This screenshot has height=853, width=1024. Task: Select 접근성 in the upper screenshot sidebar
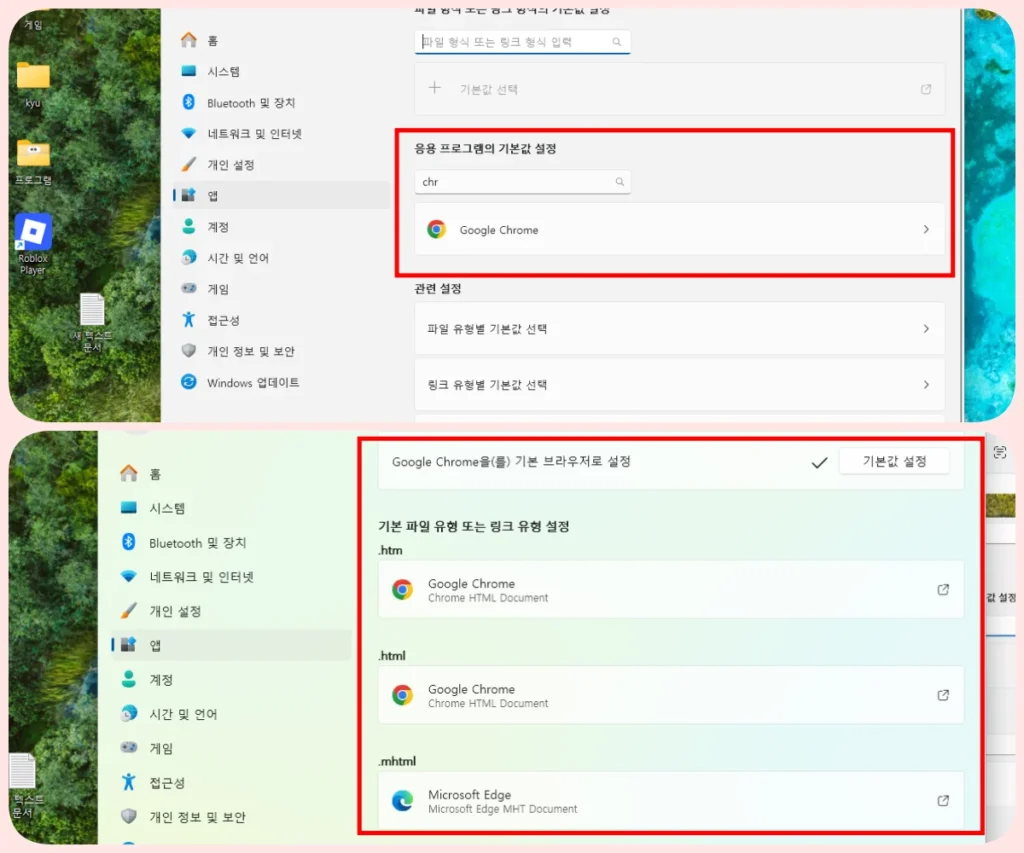223,320
